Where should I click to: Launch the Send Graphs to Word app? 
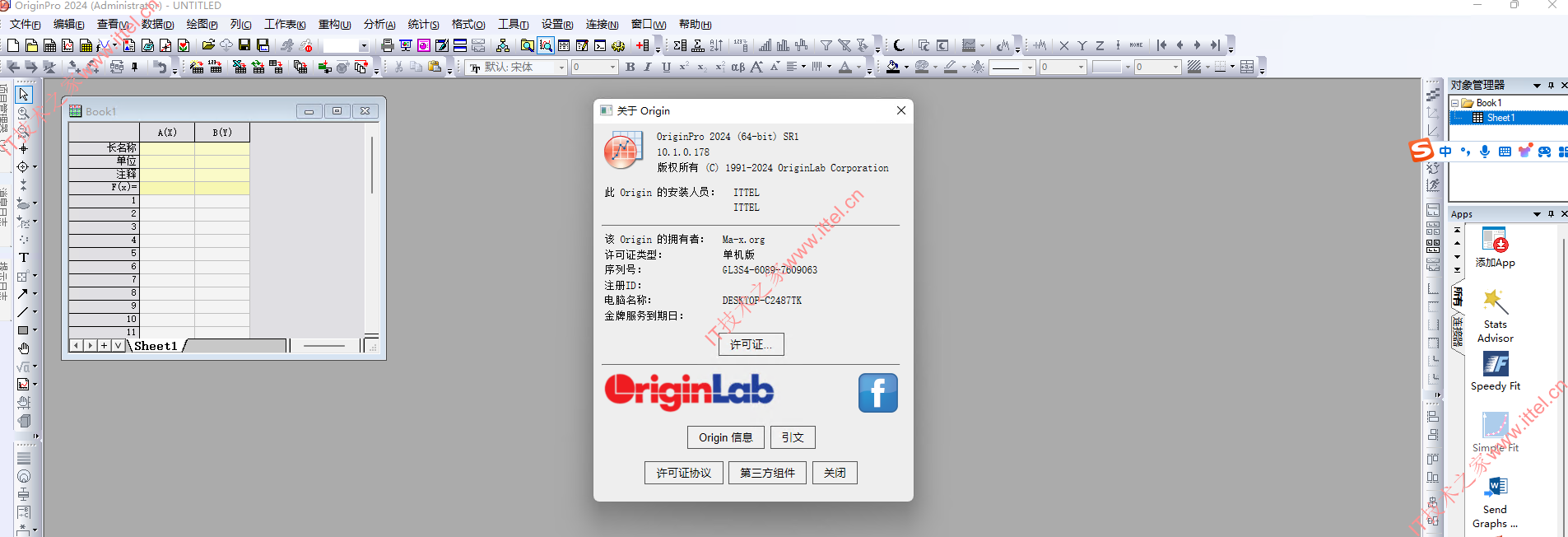1496,502
